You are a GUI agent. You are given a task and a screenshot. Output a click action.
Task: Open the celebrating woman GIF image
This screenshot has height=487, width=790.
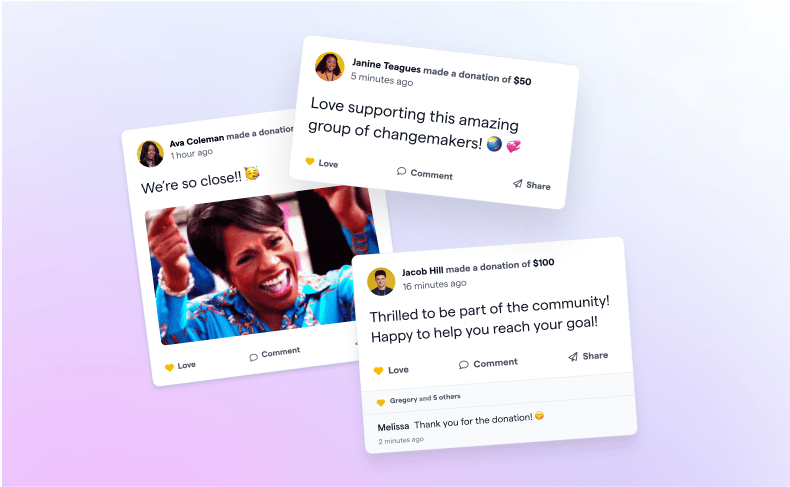262,265
